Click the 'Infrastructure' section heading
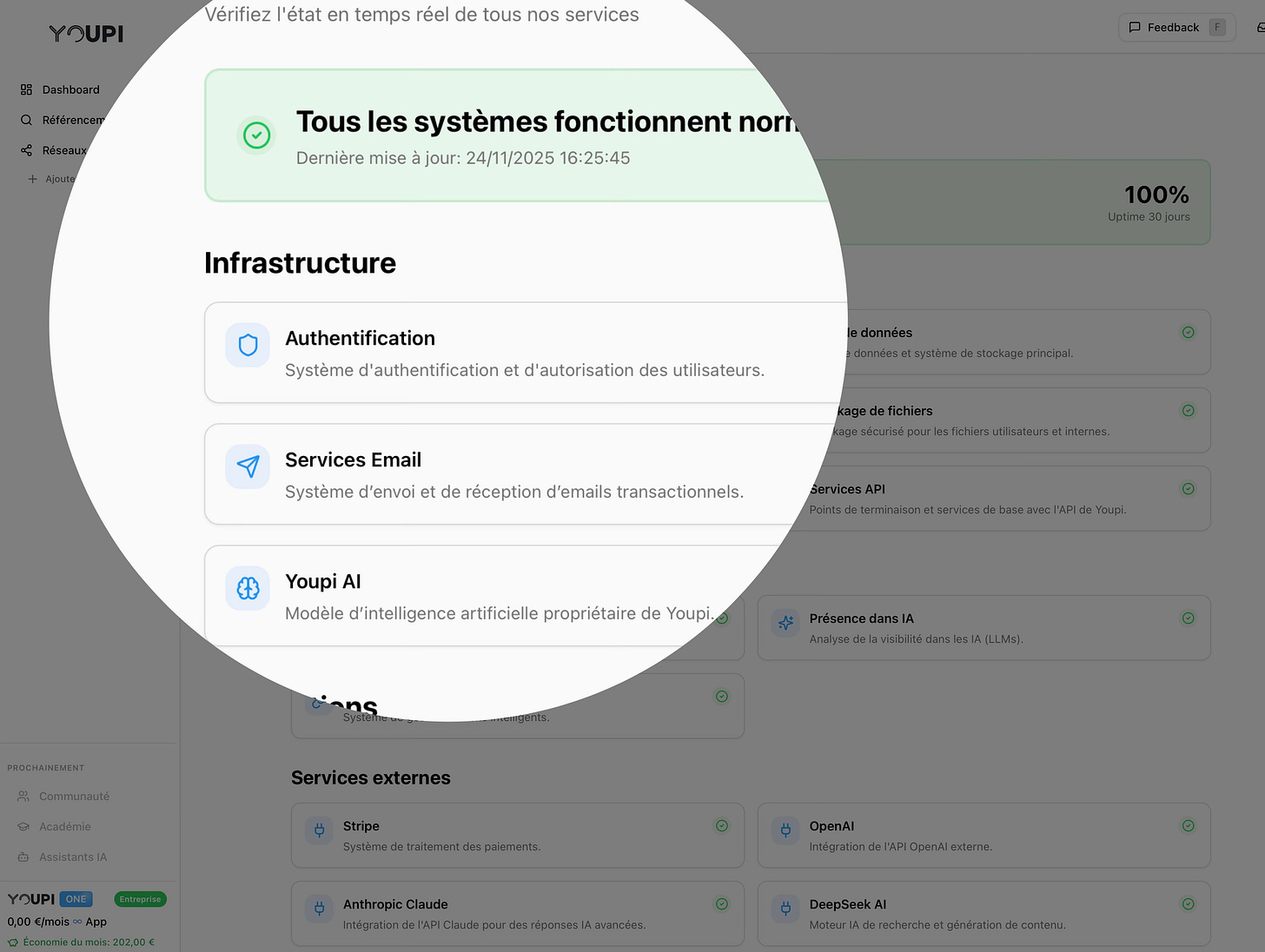This screenshot has height=952, width=1265. pyautogui.click(x=300, y=263)
